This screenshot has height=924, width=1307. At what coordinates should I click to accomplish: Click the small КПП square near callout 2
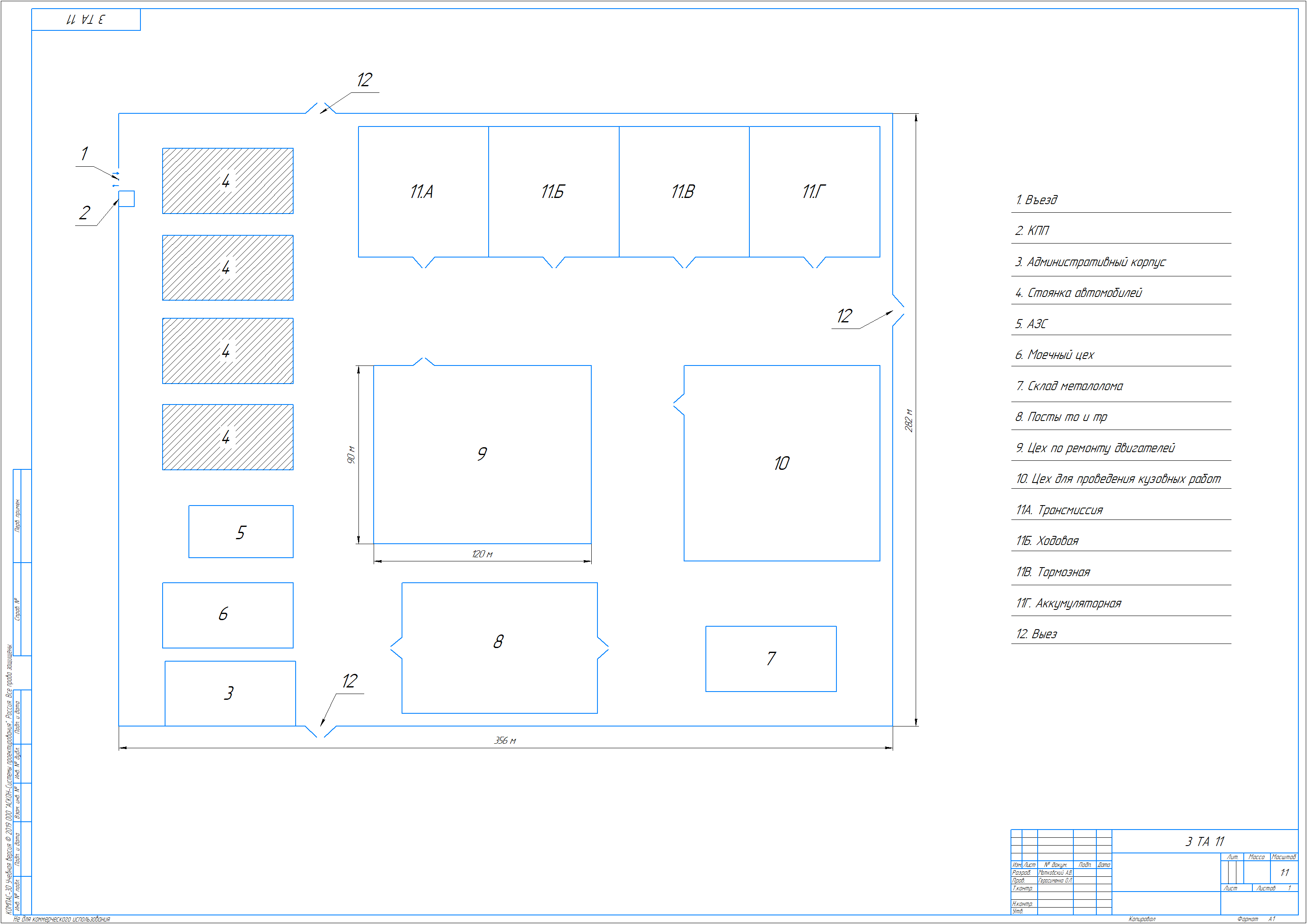(x=127, y=199)
